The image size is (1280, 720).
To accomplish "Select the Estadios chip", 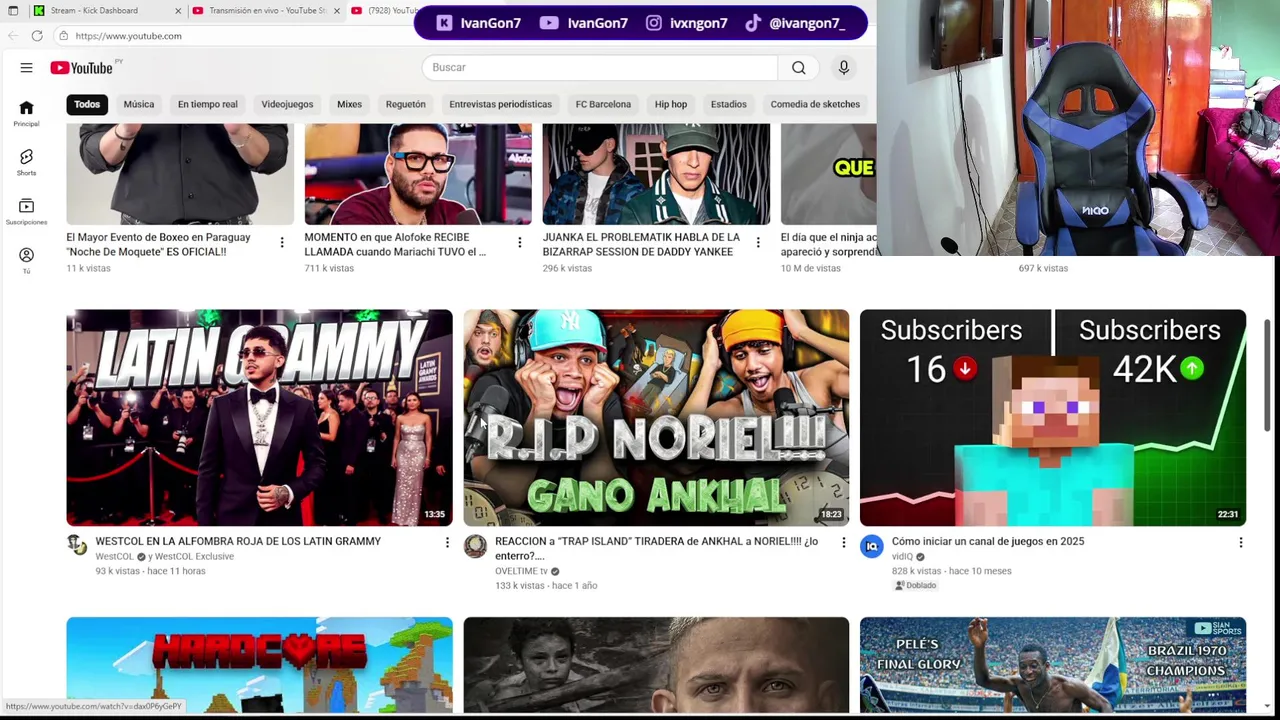I will click(728, 104).
